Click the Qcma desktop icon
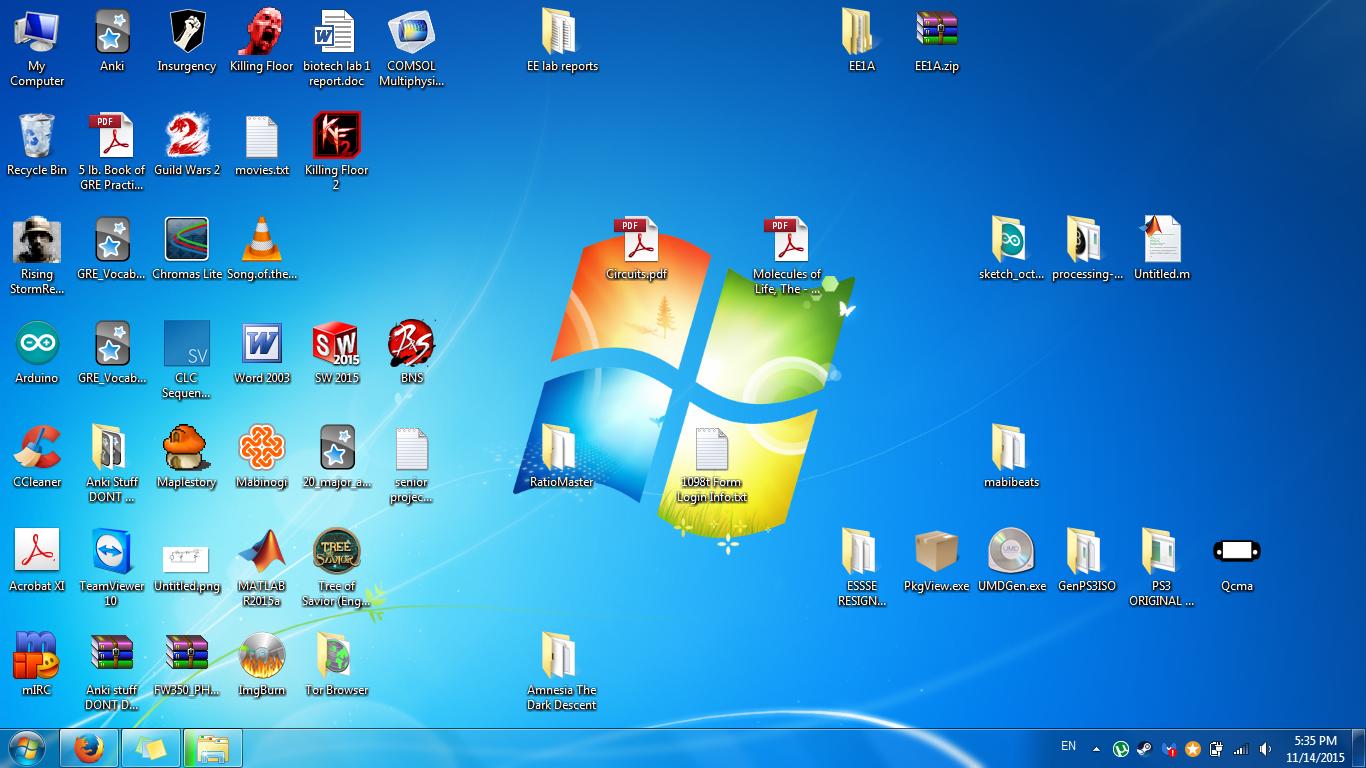Viewport: 1366px width, 768px height. click(x=1236, y=552)
